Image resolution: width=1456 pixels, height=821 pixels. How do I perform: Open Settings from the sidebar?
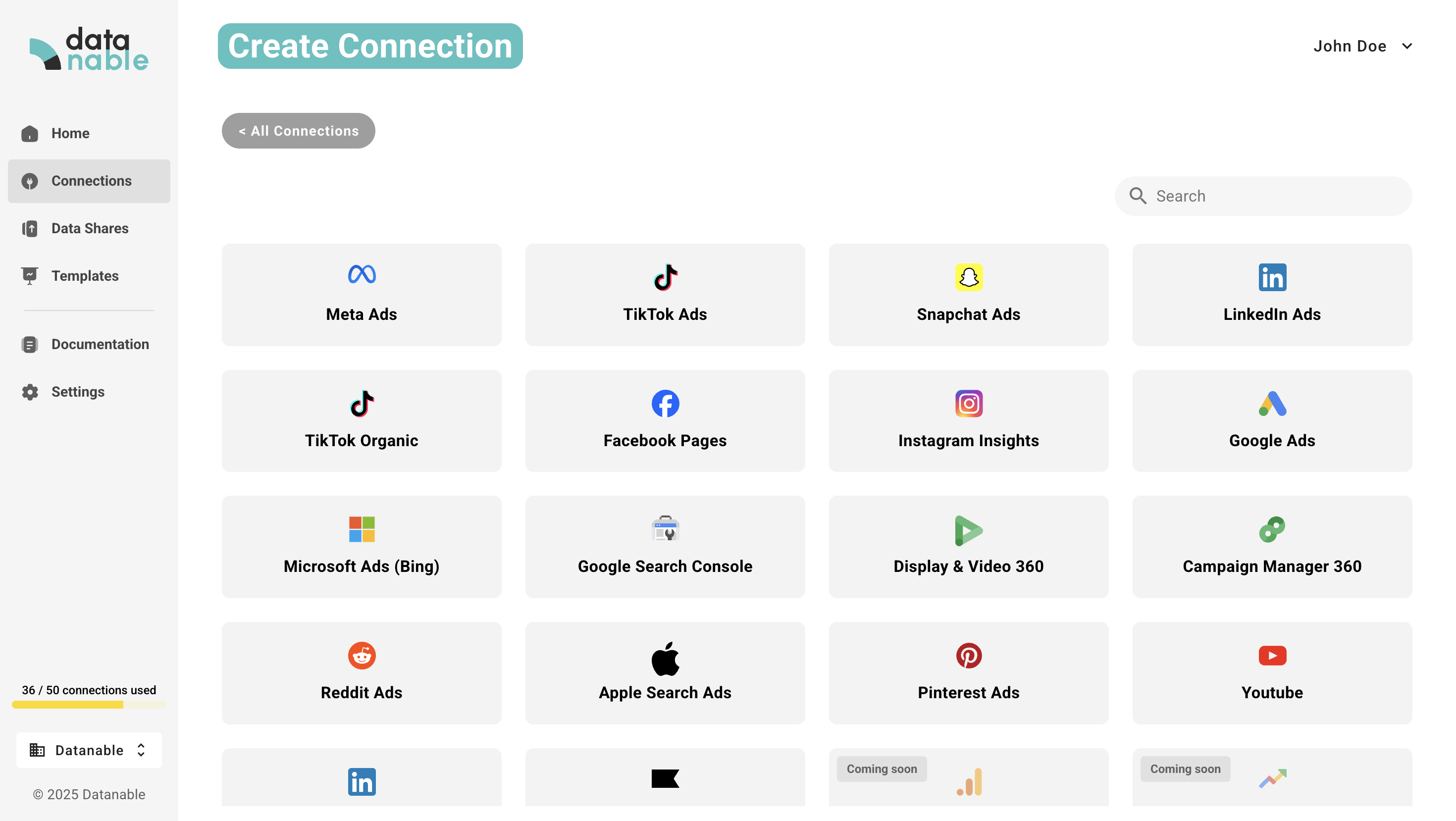(x=77, y=392)
